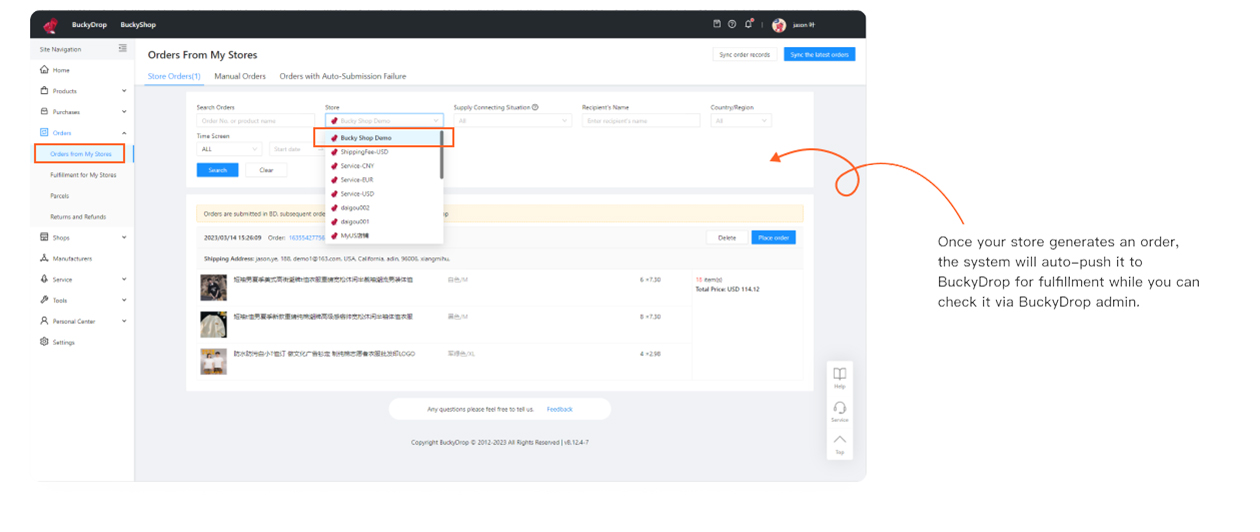The width and height of the screenshot is (1260, 532).
Task: Click the help question icon in top bar
Action: point(732,24)
